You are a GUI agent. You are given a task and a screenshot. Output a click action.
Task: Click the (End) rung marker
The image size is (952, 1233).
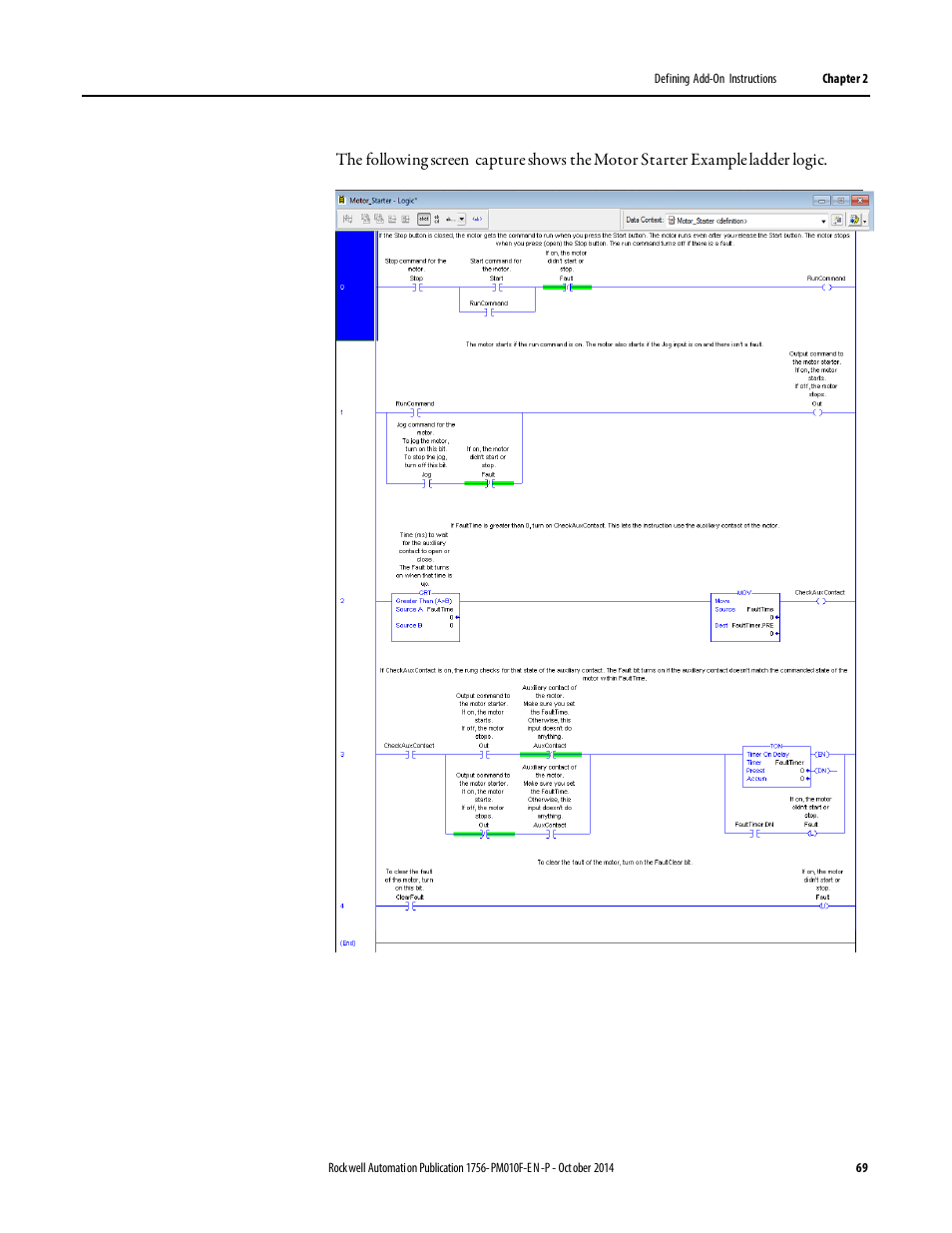[347, 943]
